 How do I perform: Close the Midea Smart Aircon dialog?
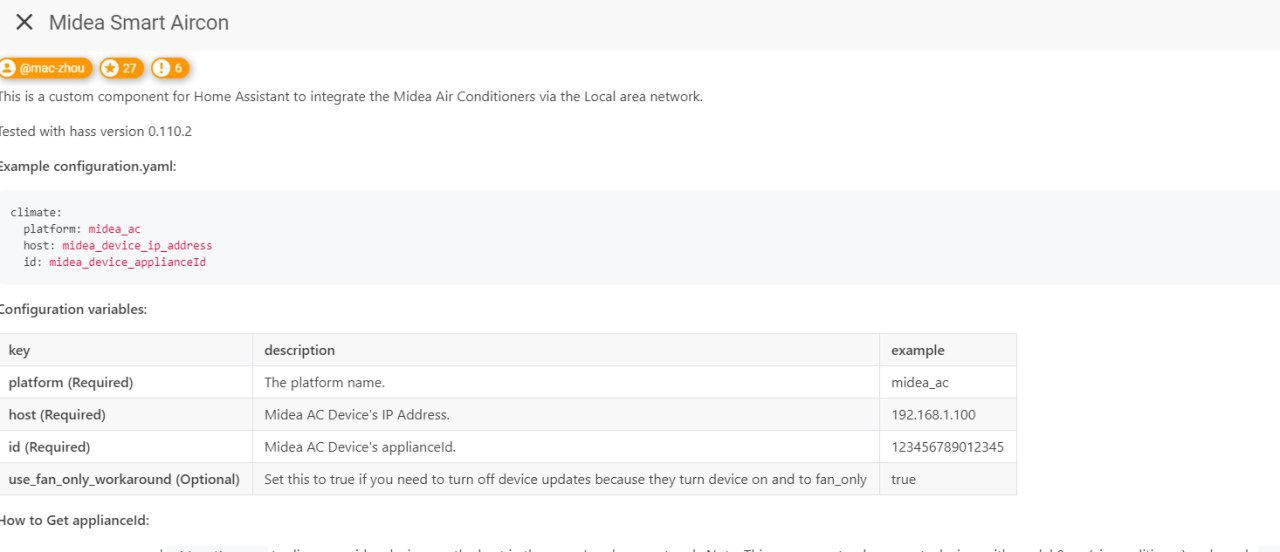tap(24, 22)
